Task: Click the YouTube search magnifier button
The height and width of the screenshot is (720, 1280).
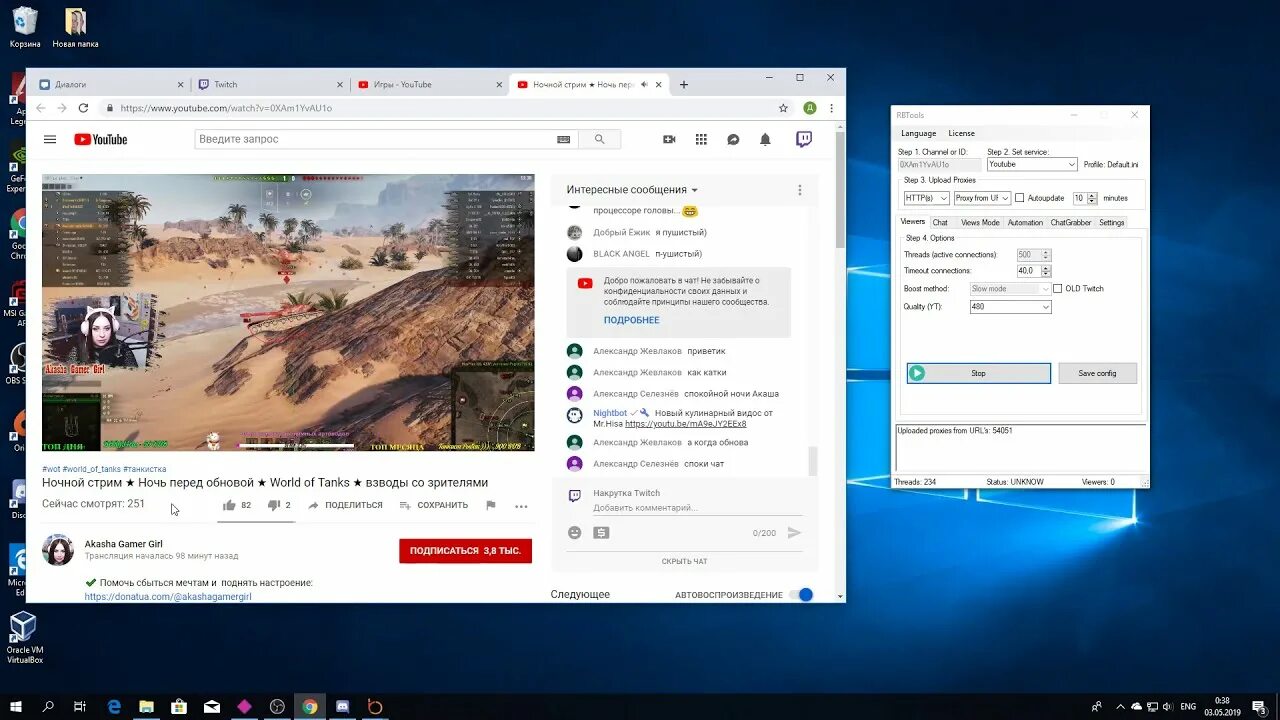Action: click(599, 139)
